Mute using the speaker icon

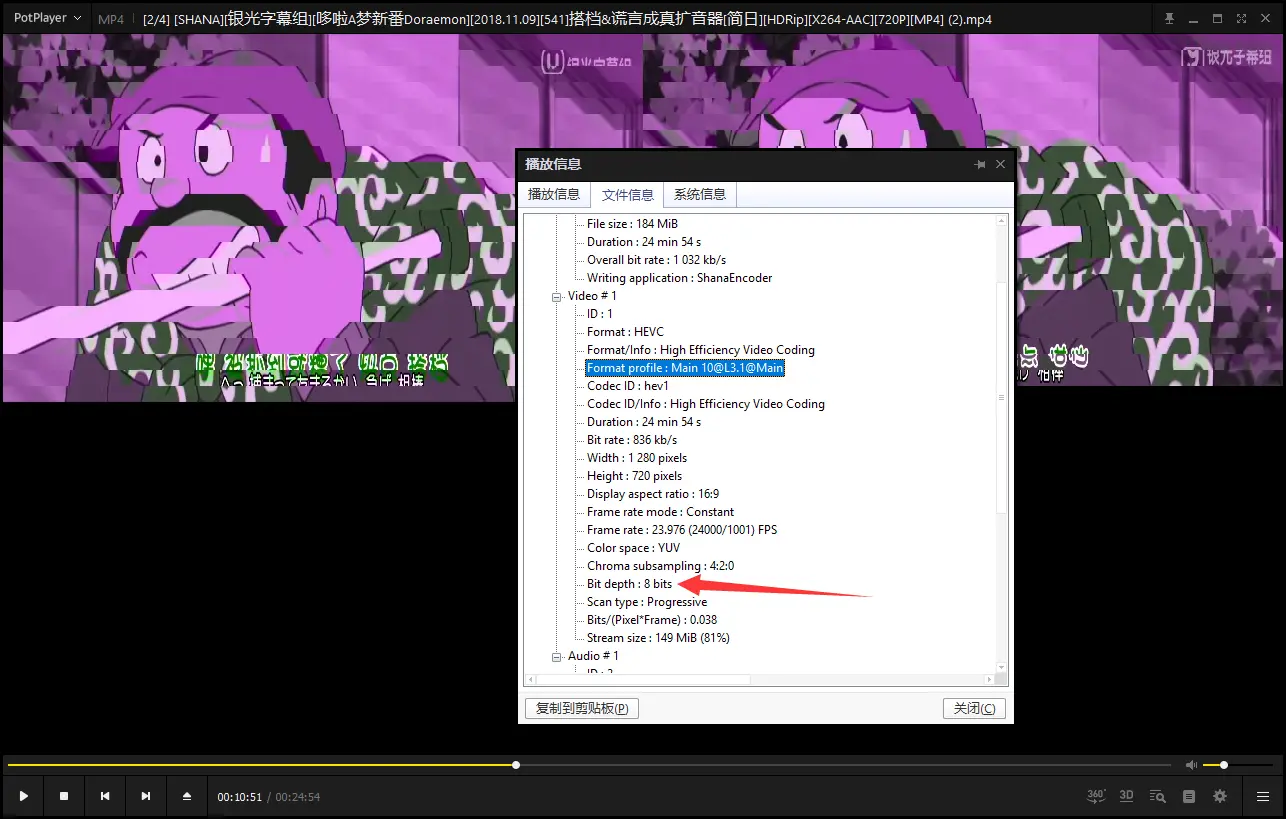click(1191, 765)
